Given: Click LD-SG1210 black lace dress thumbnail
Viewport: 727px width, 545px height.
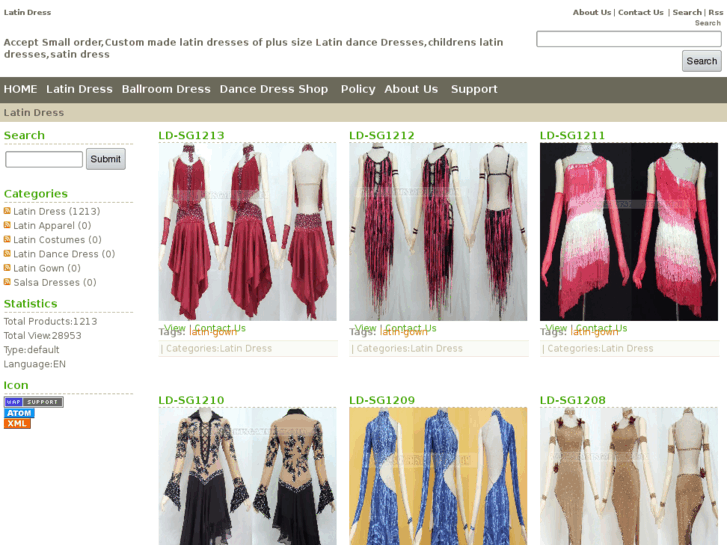Looking at the screenshot, I should (x=248, y=476).
